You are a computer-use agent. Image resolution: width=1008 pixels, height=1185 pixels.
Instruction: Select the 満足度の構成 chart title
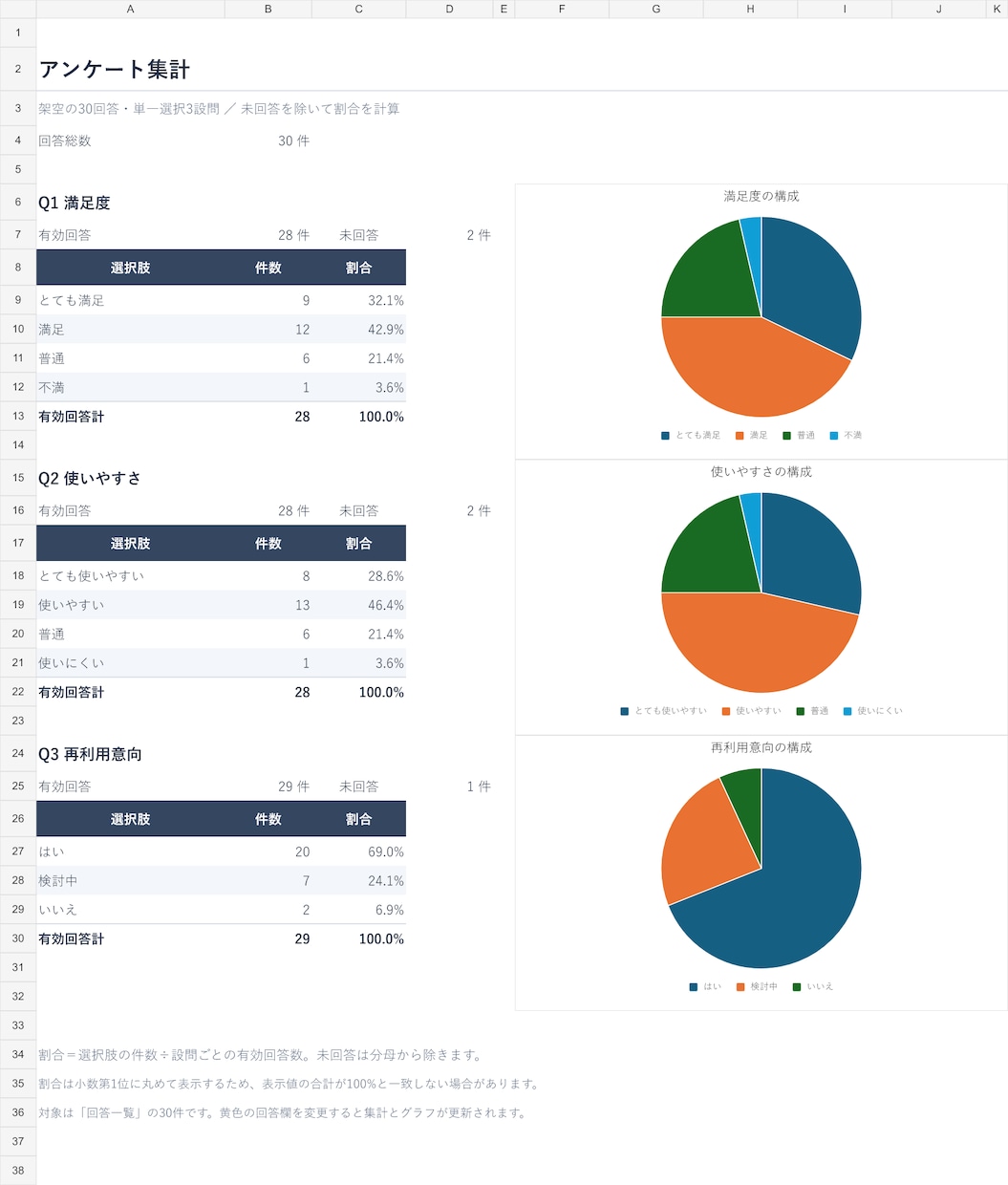pos(761,196)
